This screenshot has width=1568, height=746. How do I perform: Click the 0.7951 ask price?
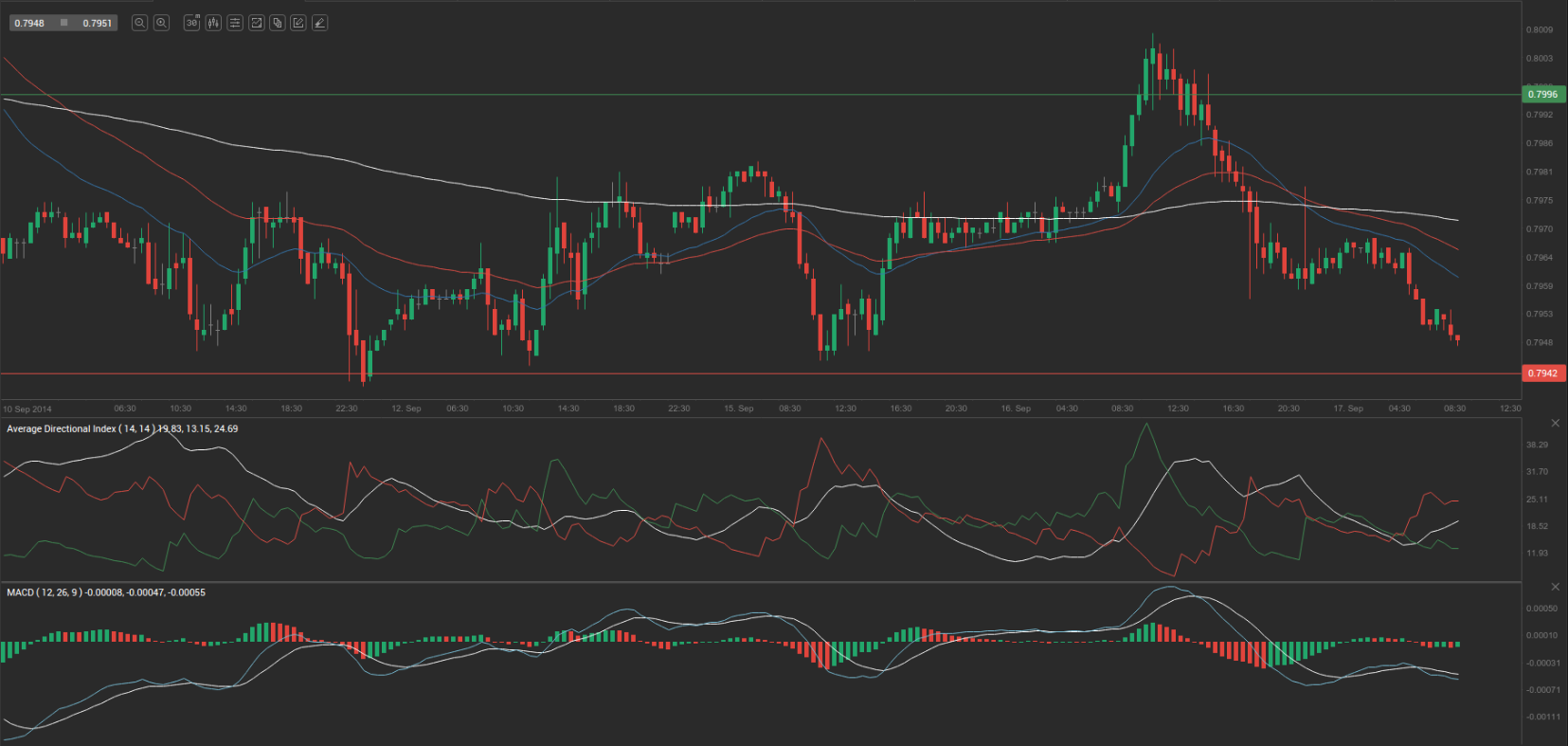point(97,23)
